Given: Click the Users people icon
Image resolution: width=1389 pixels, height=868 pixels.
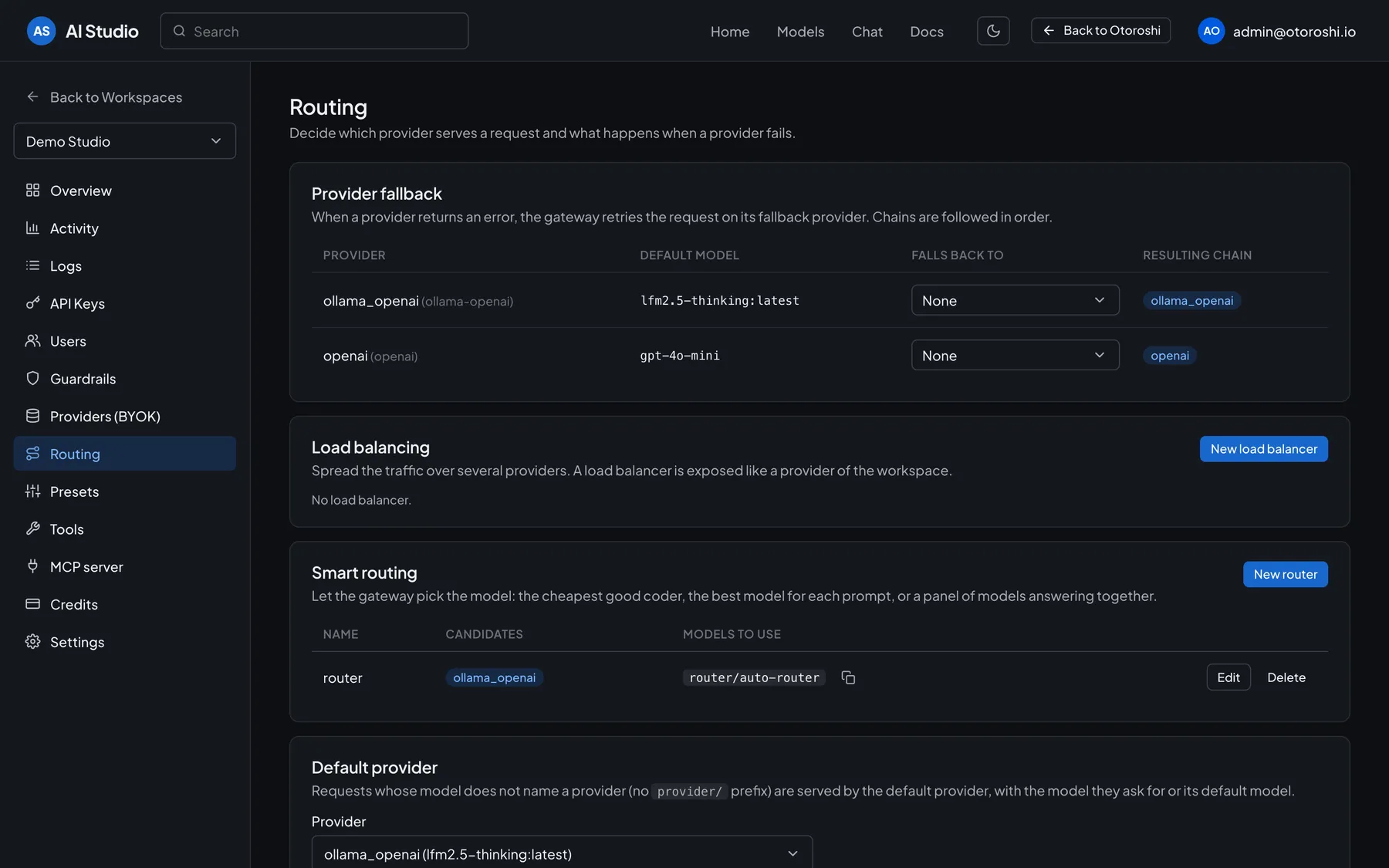Looking at the screenshot, I should (32, 340).
